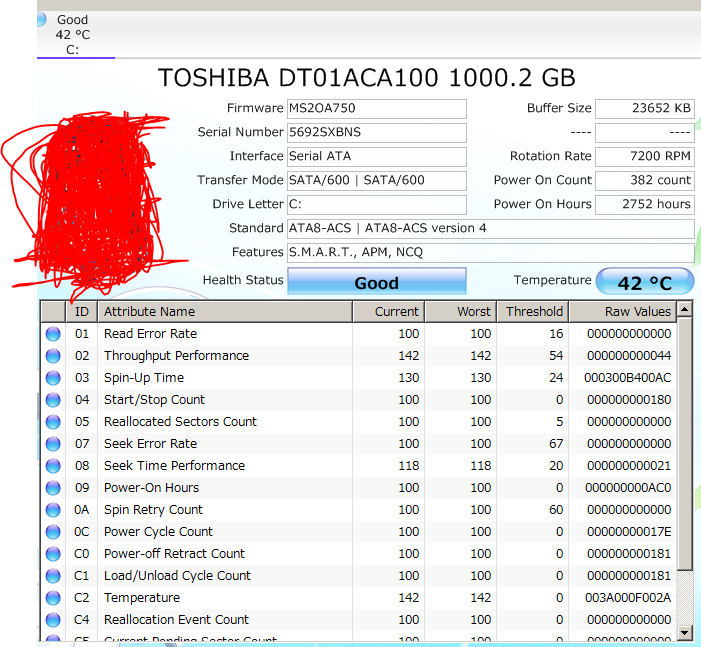
Task: Click the Interface field Serial ATA
Action: coord(377,156)
